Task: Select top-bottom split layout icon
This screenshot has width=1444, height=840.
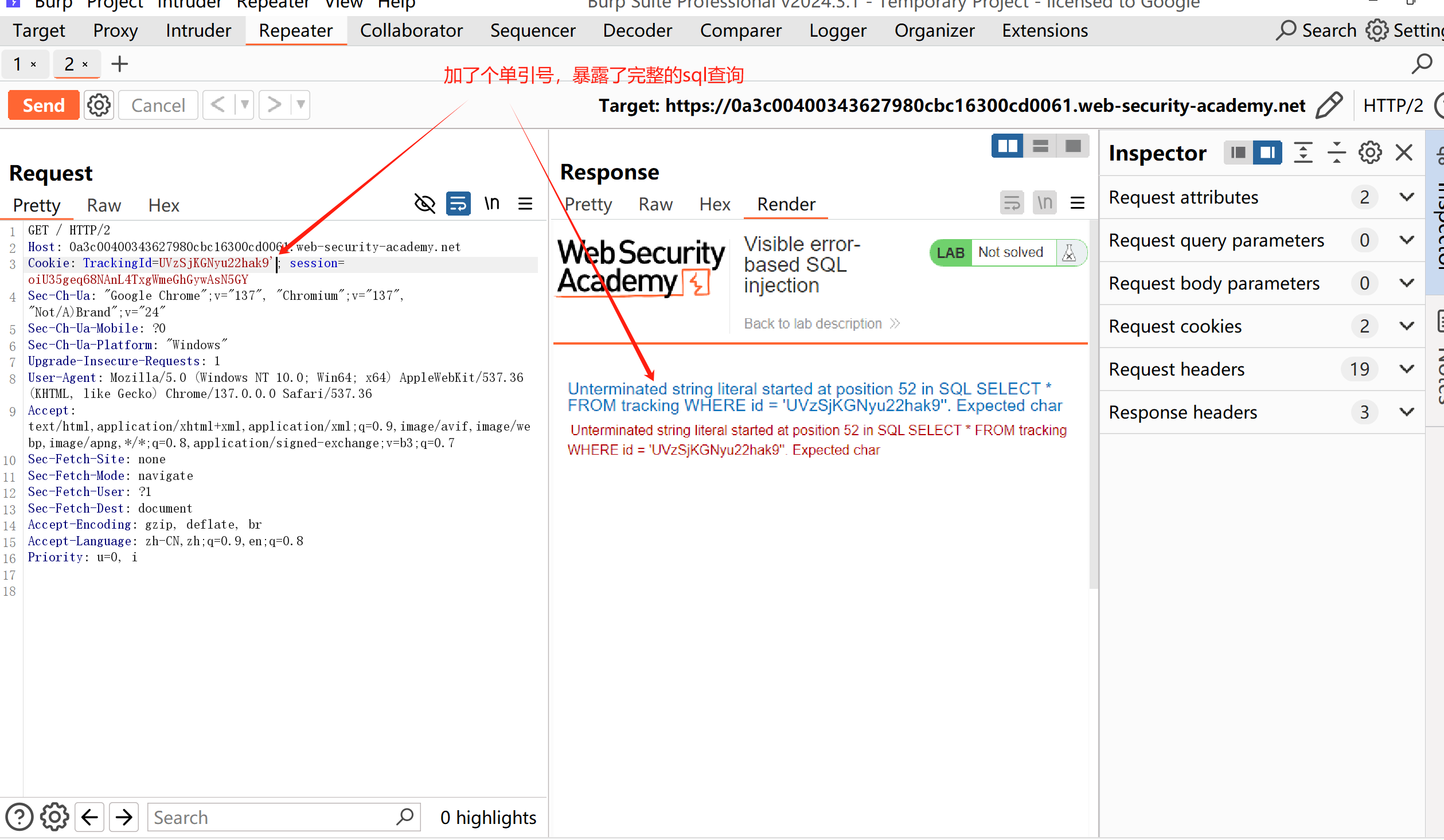Action: 1040,146
